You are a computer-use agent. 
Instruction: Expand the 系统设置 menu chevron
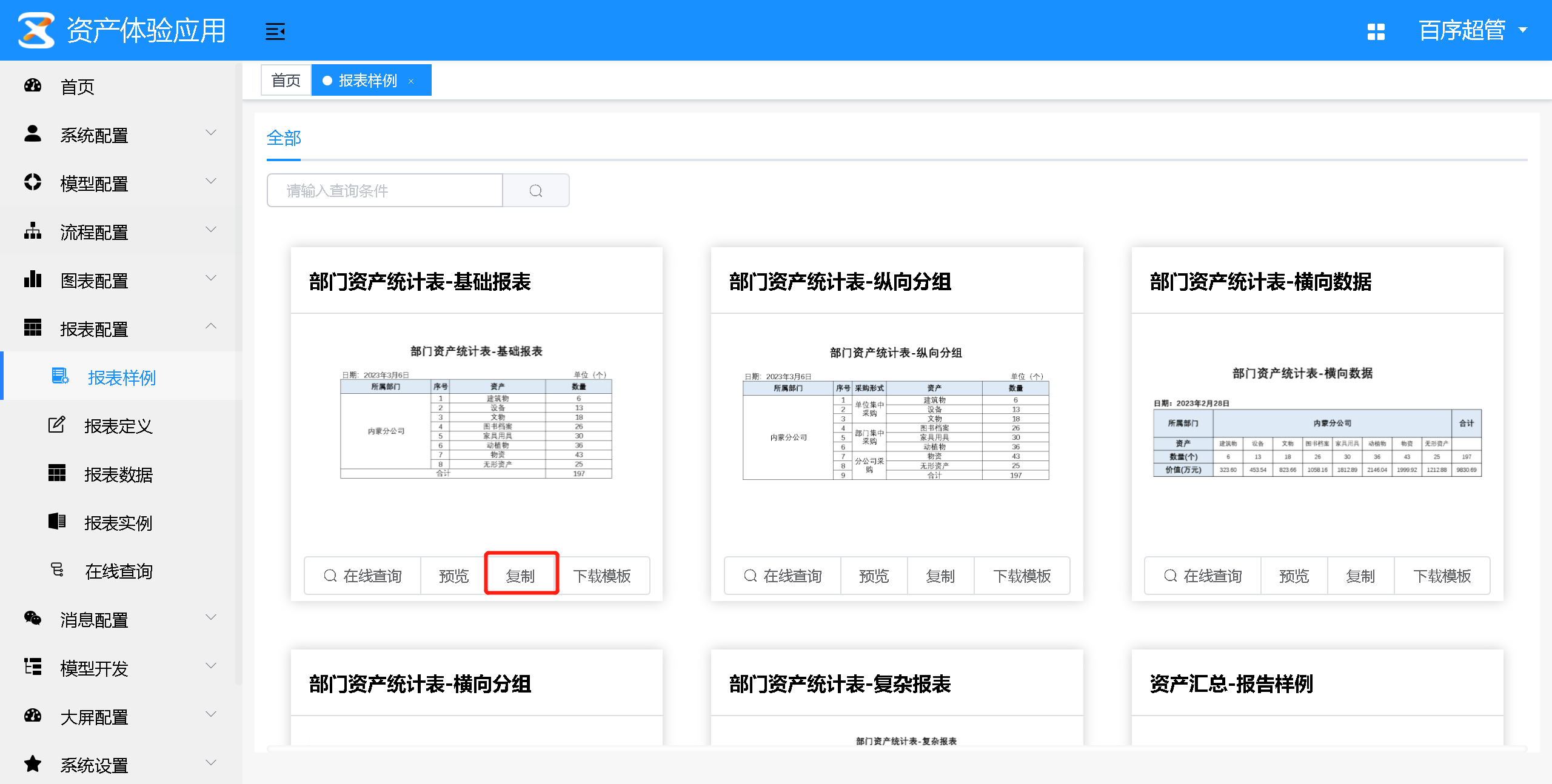tap(211, 763)
